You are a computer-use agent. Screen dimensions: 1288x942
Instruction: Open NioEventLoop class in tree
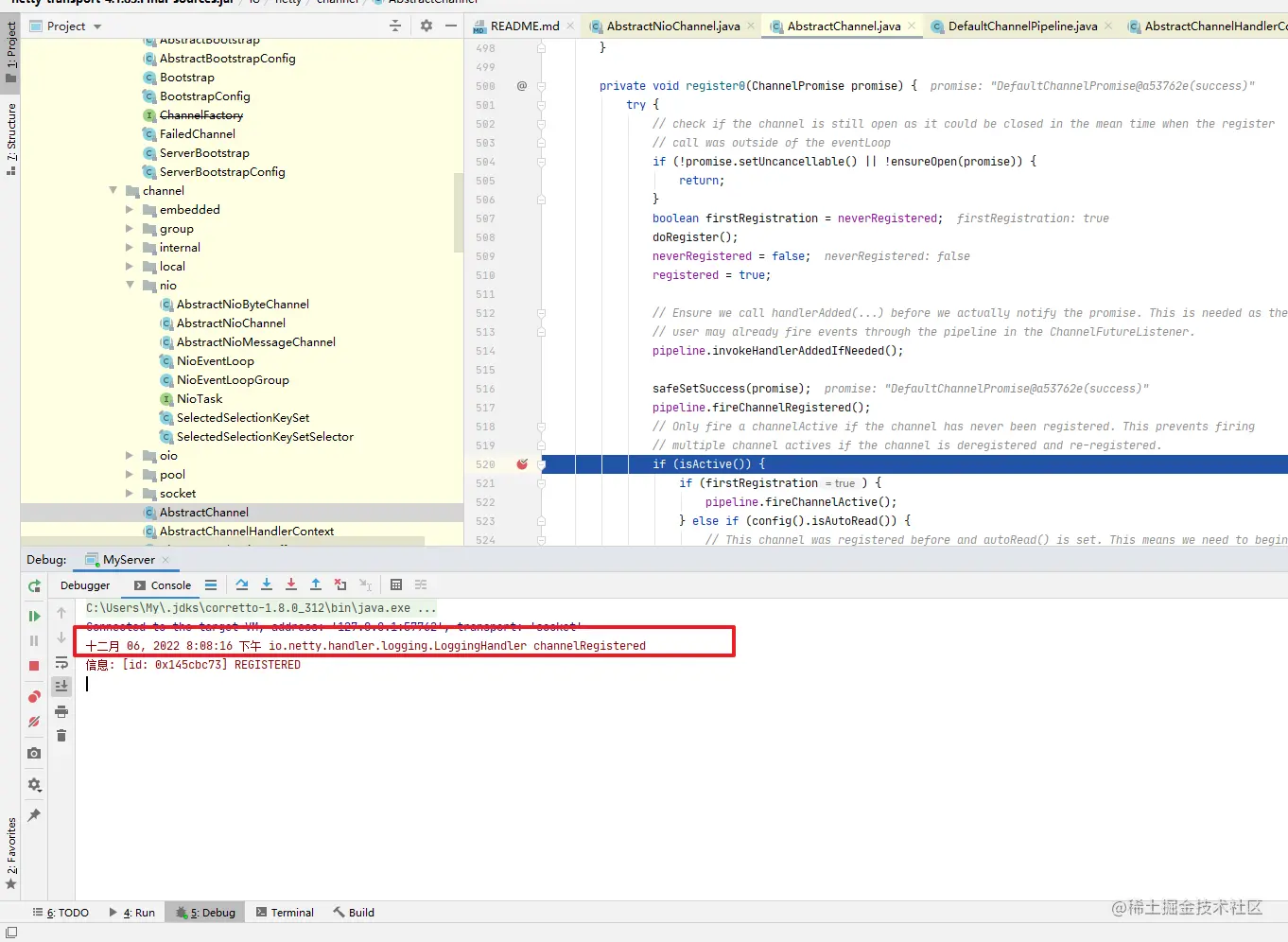(216, 361)
